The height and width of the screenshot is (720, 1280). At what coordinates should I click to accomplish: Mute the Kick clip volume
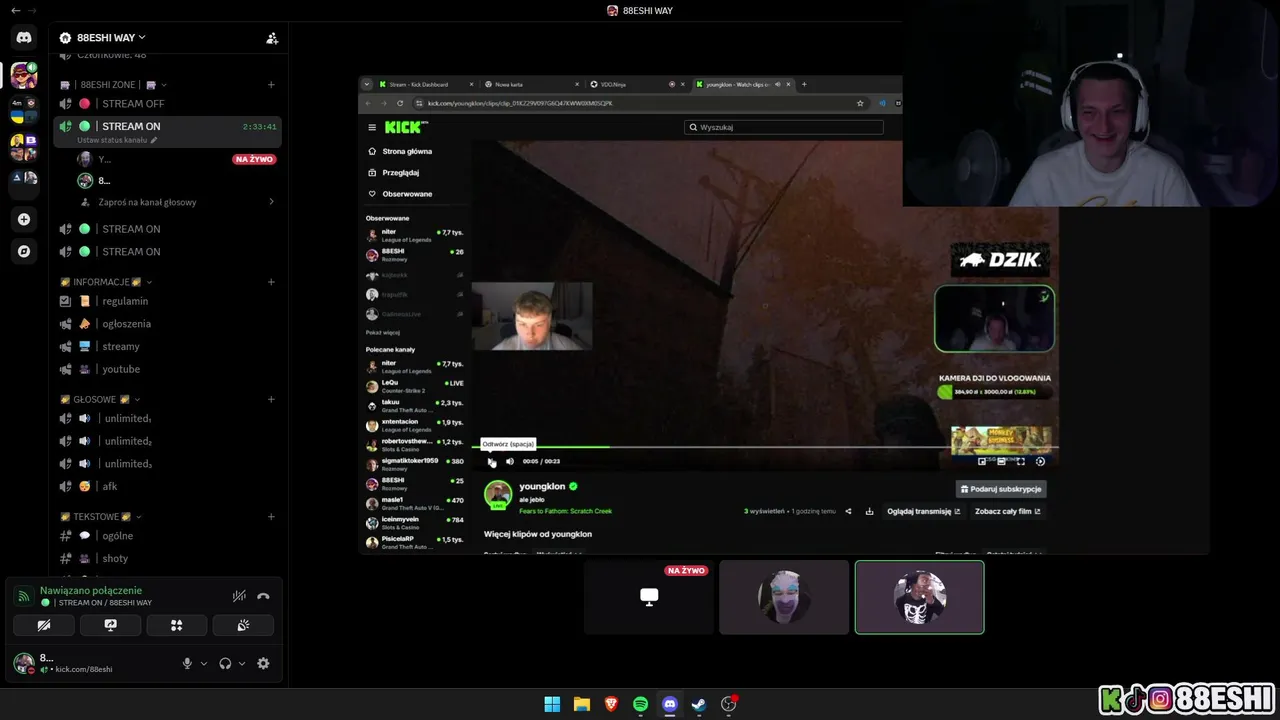(509, 461)
